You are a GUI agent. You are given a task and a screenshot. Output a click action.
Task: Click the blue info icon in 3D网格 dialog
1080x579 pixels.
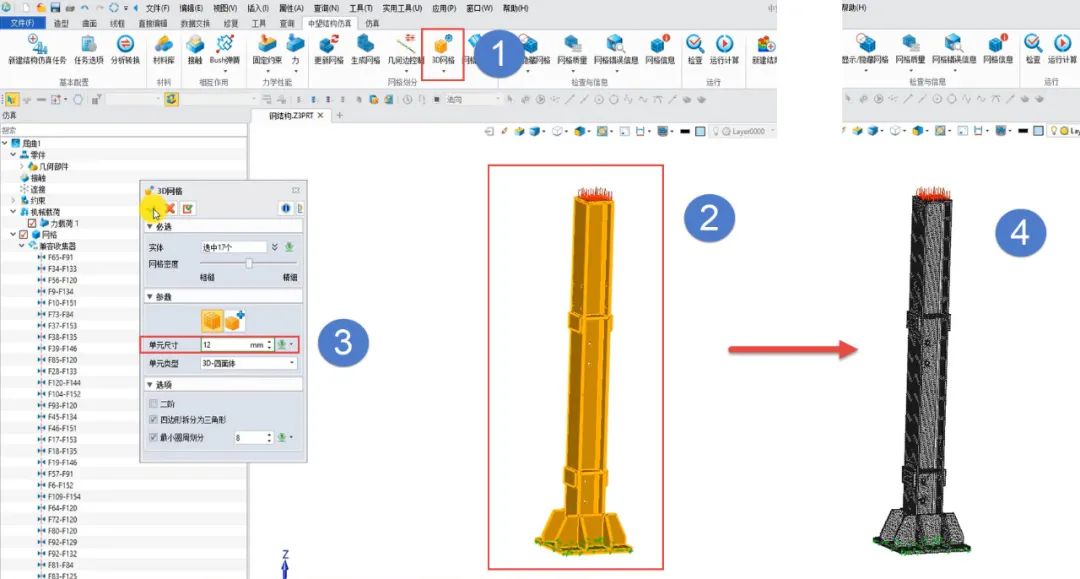[285, 208]
